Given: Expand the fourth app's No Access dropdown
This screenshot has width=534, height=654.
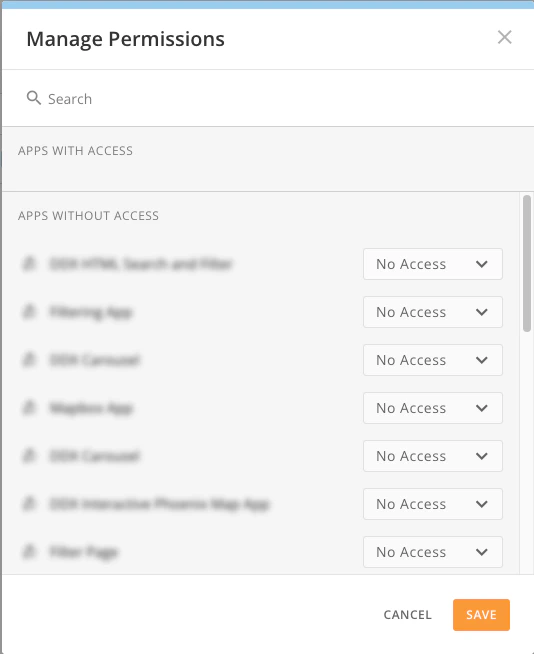Looking at the screenshot, I should [x=433, y=408].
